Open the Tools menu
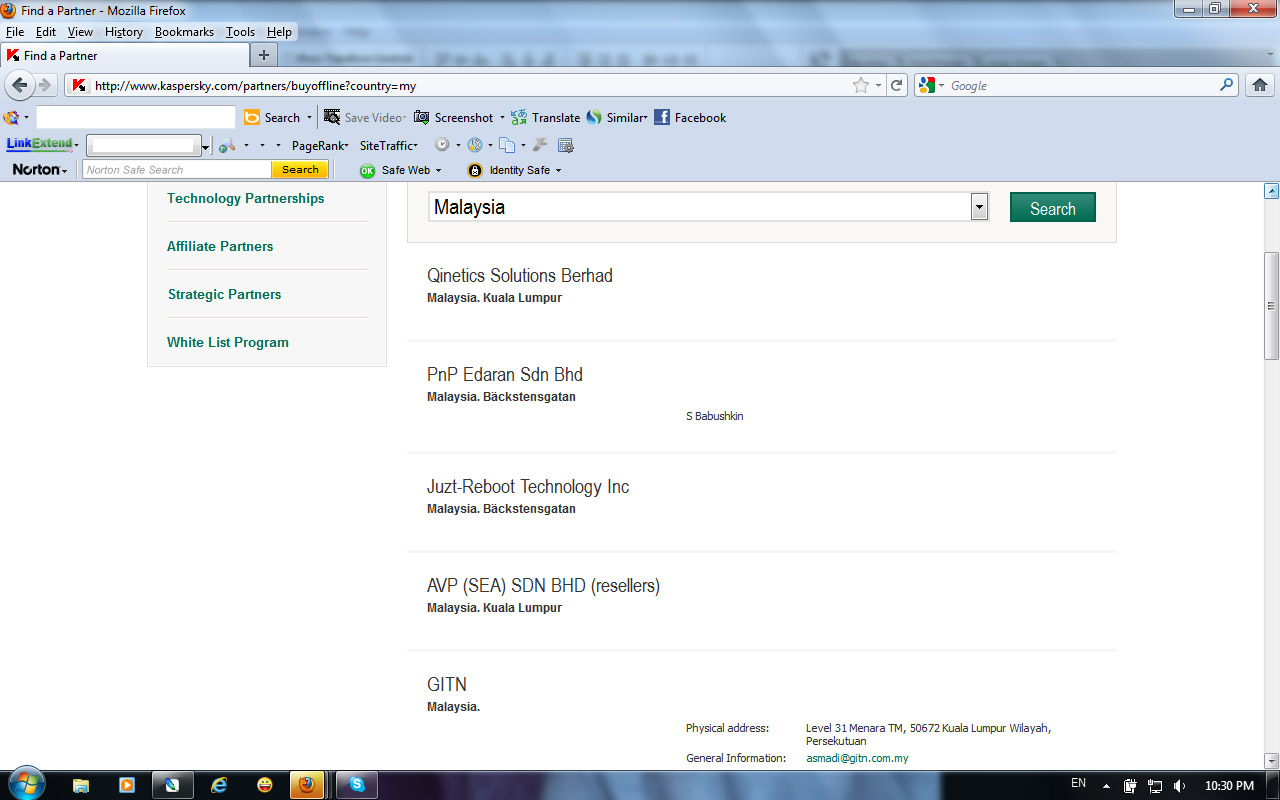This screenshot has height=800, width=1280. click(240, 32)
